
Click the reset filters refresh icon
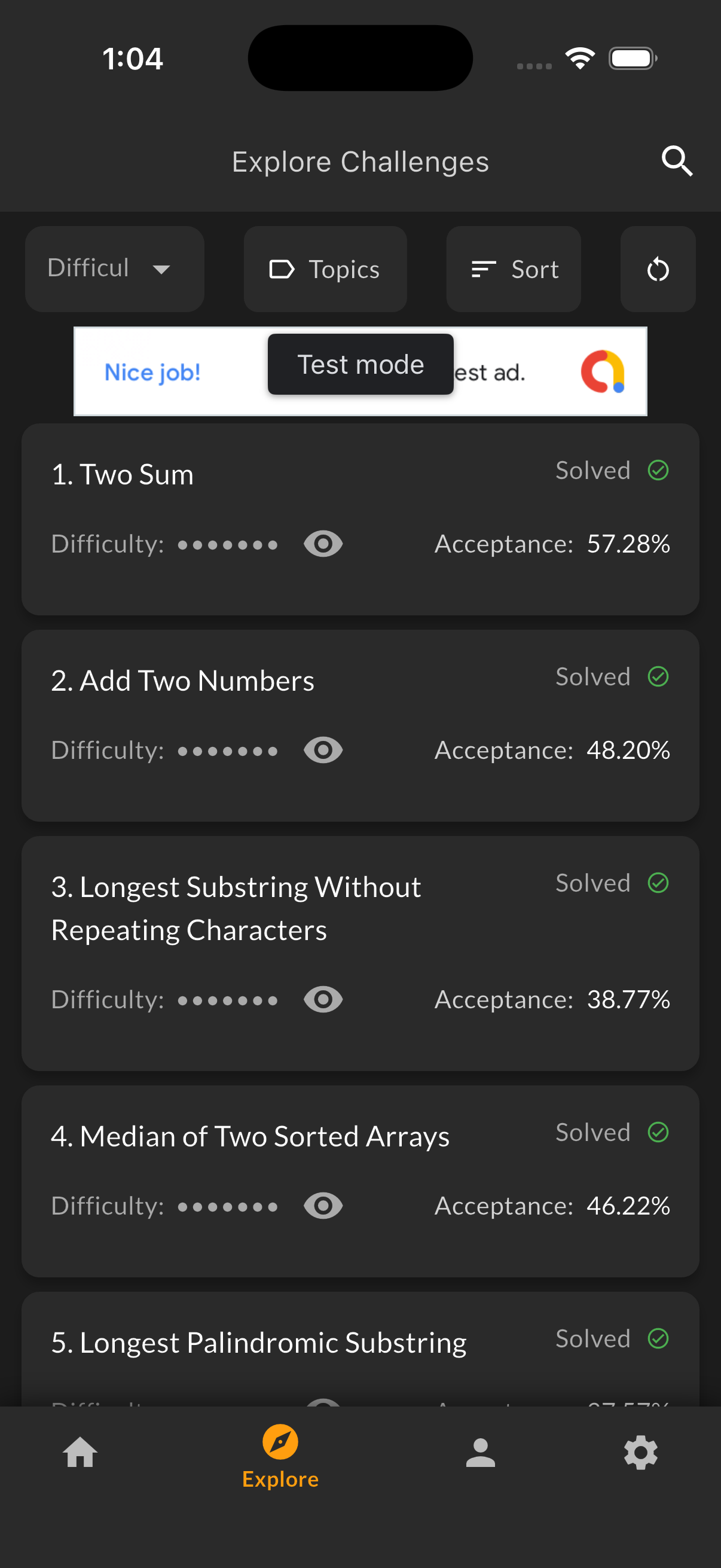pyautogui.click(x=658, y=269)
